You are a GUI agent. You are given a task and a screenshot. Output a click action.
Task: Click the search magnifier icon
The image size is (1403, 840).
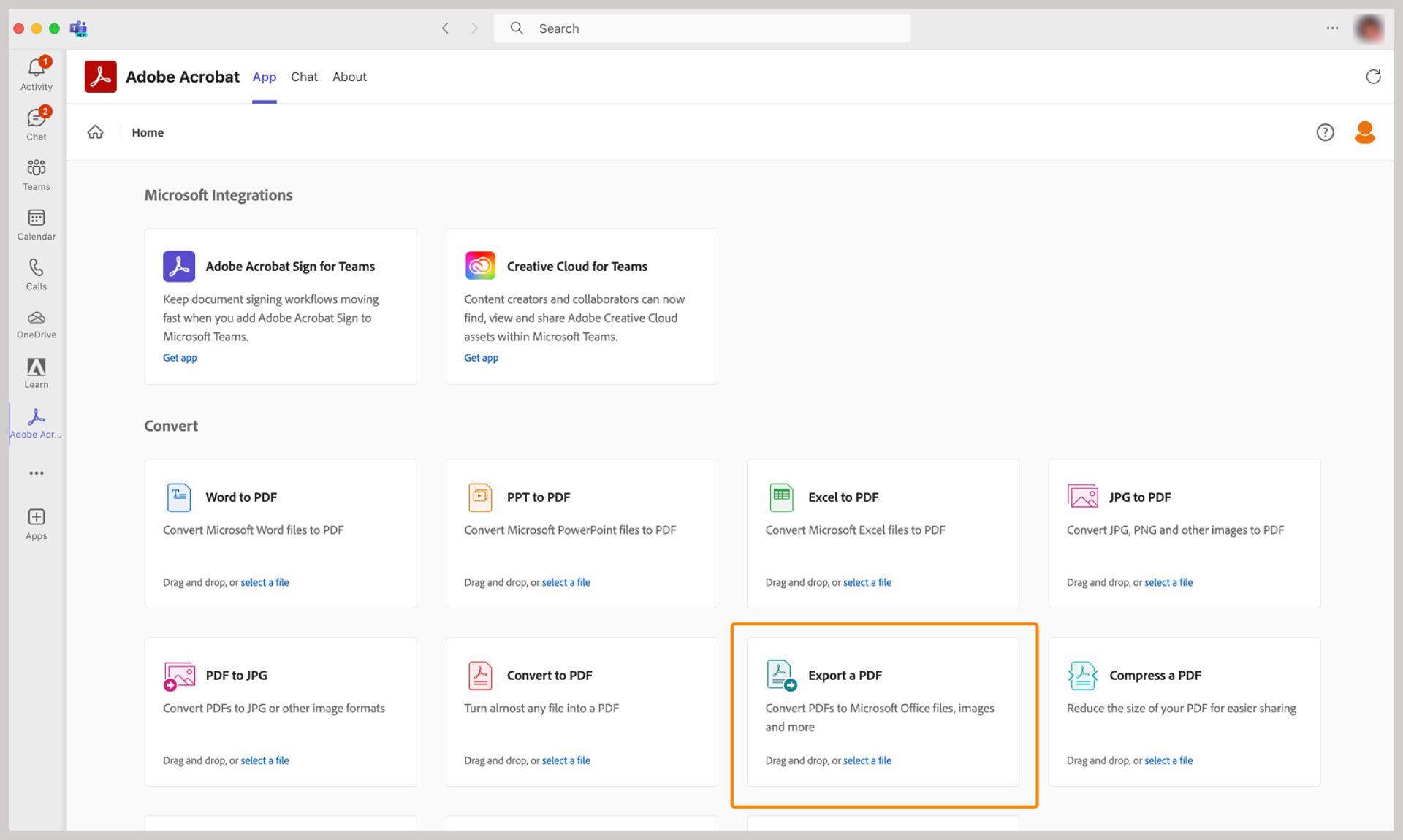click(x=517, y=28)
